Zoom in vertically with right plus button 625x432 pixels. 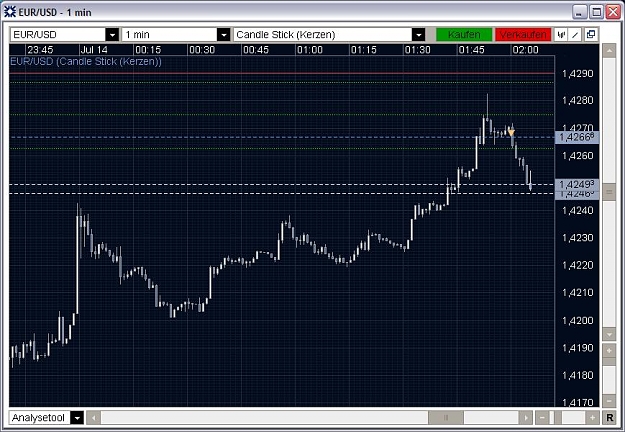pos(609,351)
